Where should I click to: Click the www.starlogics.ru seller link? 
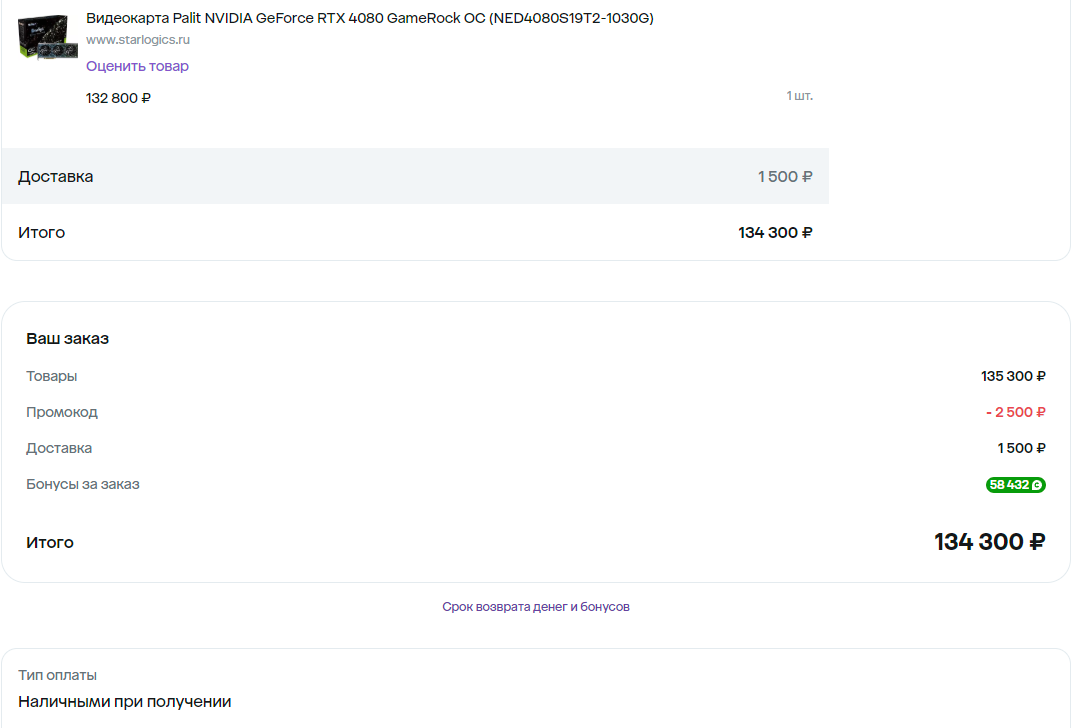pyautogui.click(x=138, y=40)
